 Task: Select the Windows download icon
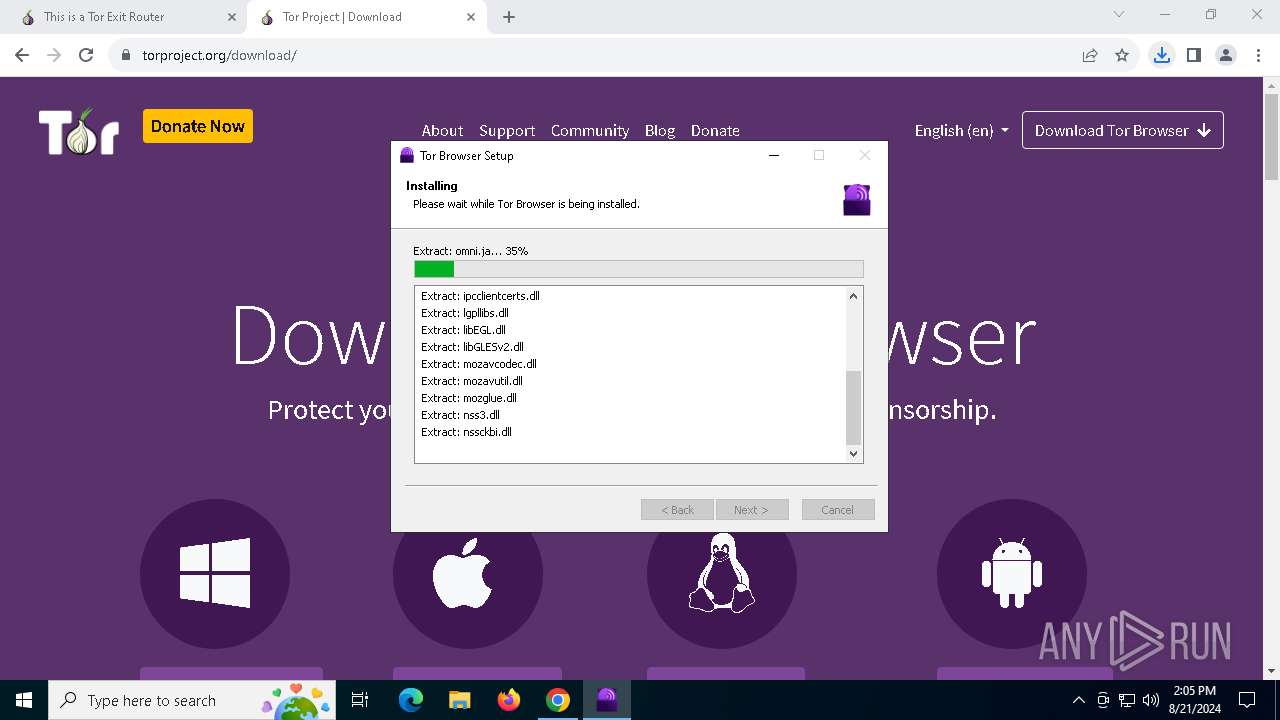point(215,573)
